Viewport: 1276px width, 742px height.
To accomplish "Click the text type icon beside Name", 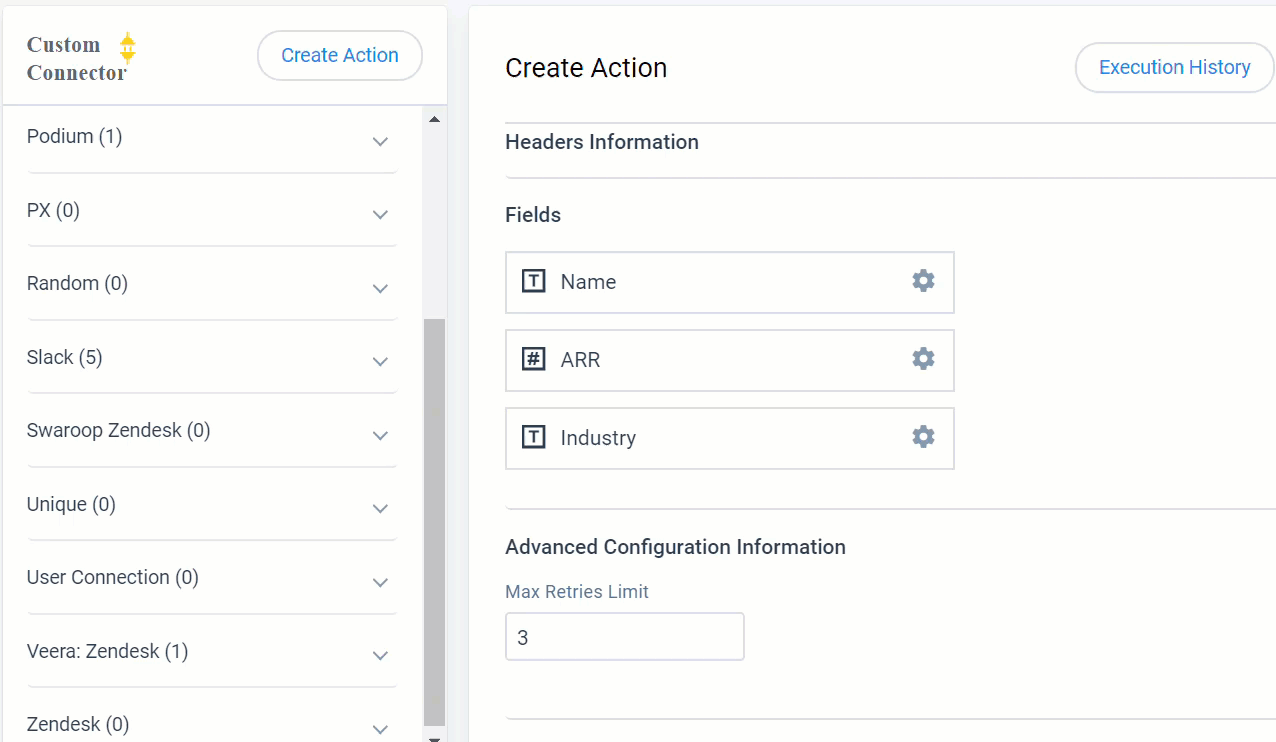I will coord(534,281).
